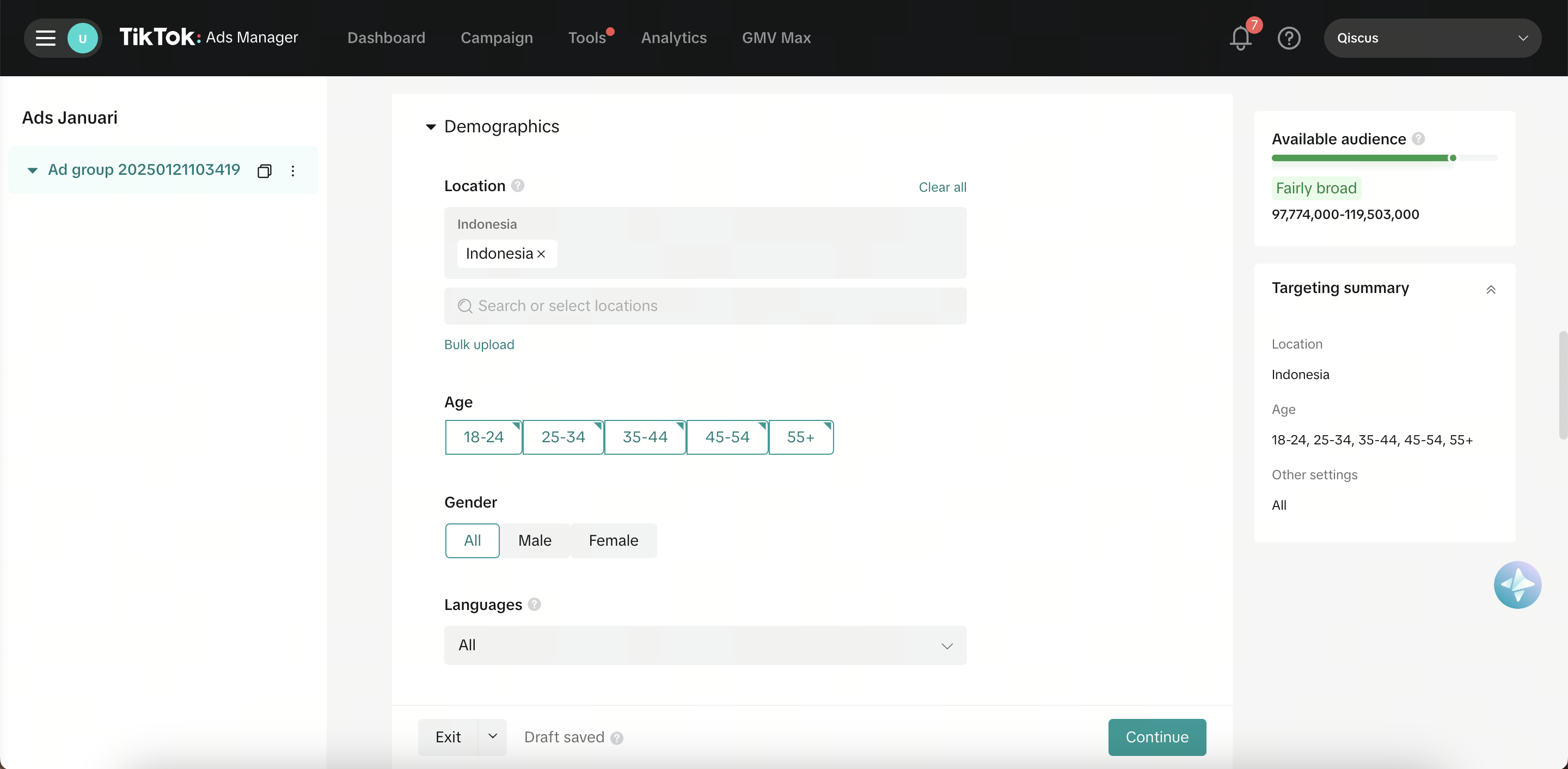Image resolution: width=1568 pixels, height=769 pixels.
Task: Click the Continue button
Action: point(1156,737)
